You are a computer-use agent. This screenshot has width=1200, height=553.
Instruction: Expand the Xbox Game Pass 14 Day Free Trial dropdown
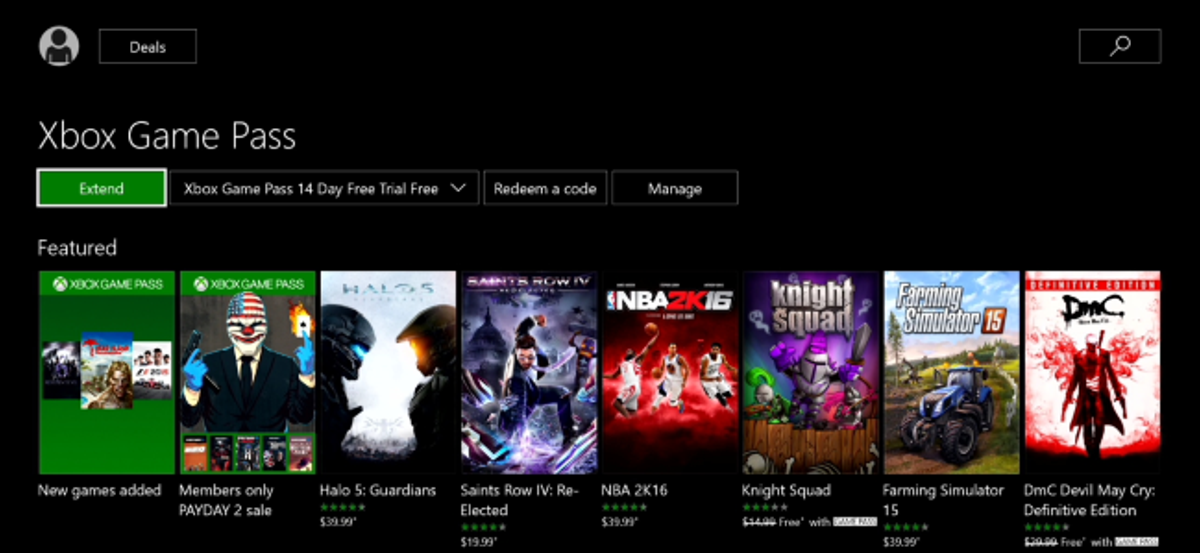coord(324,188)
